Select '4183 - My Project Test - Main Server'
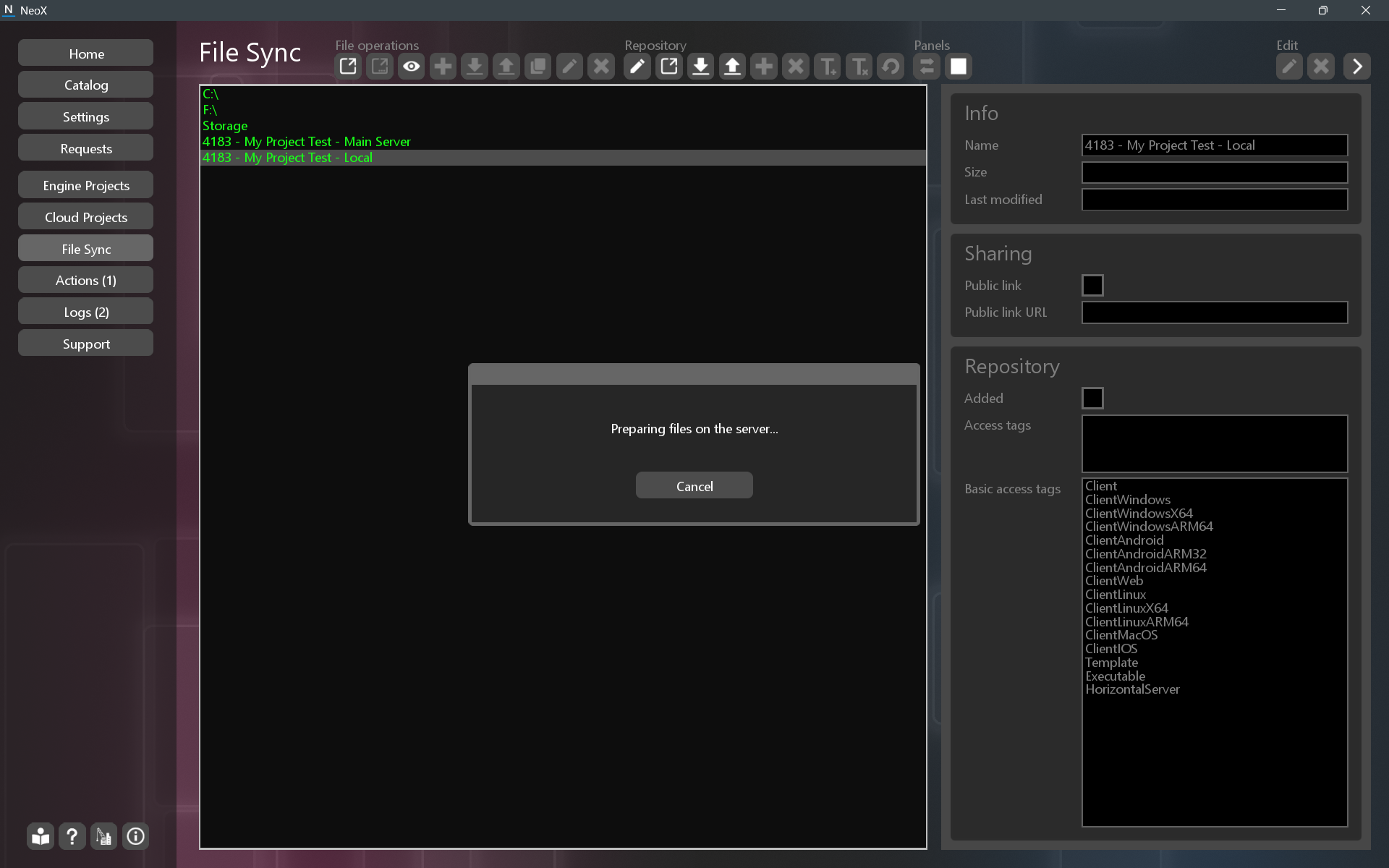 click(x=307, y=142)
